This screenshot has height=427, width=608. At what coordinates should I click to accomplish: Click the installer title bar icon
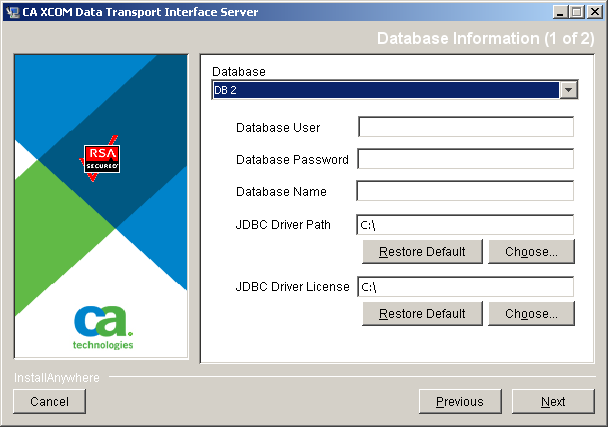(x=12, y=12)
